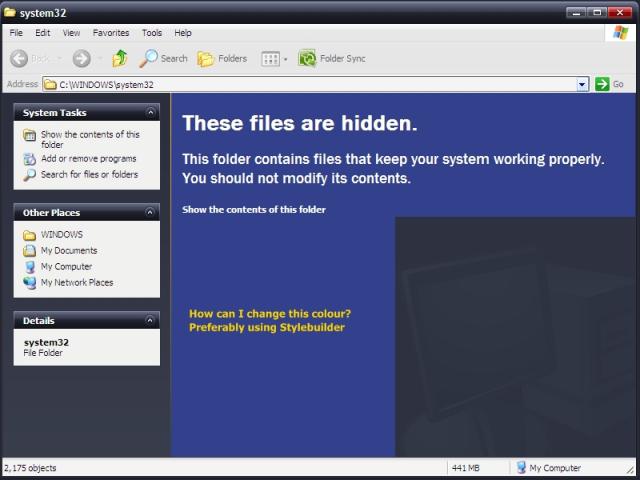Open the Views button dropdown arrow
The height and width of the screenshot is (480, 640).
pos(285,59)
